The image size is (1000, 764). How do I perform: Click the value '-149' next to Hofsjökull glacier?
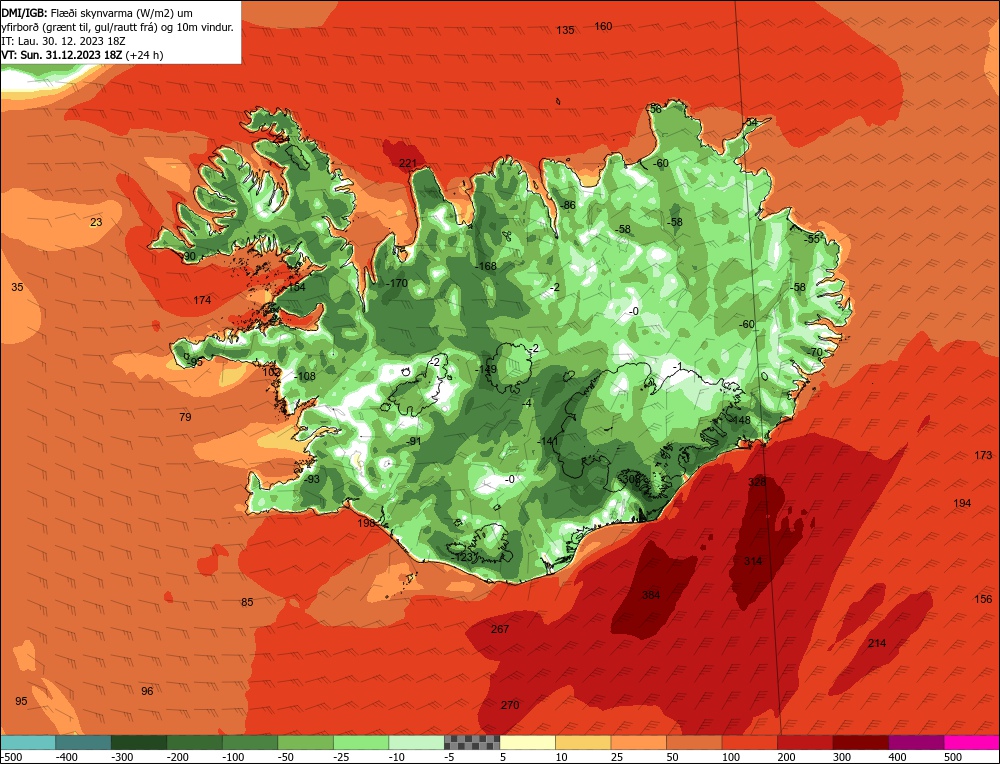(x=486, y=369)
